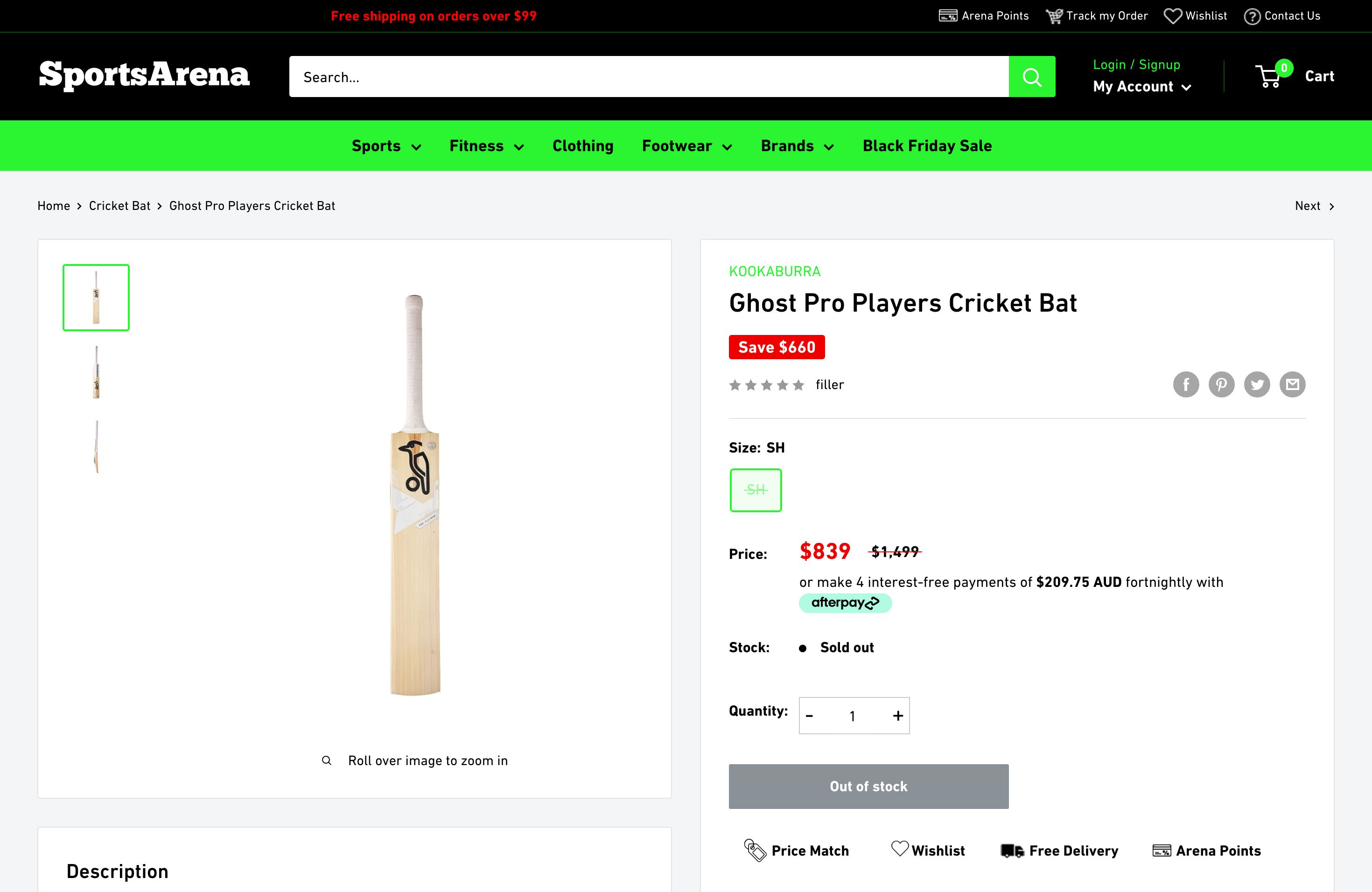Click the Track my Order icon
Screen dimensions: 1372x892
[x=1055, y=15]
